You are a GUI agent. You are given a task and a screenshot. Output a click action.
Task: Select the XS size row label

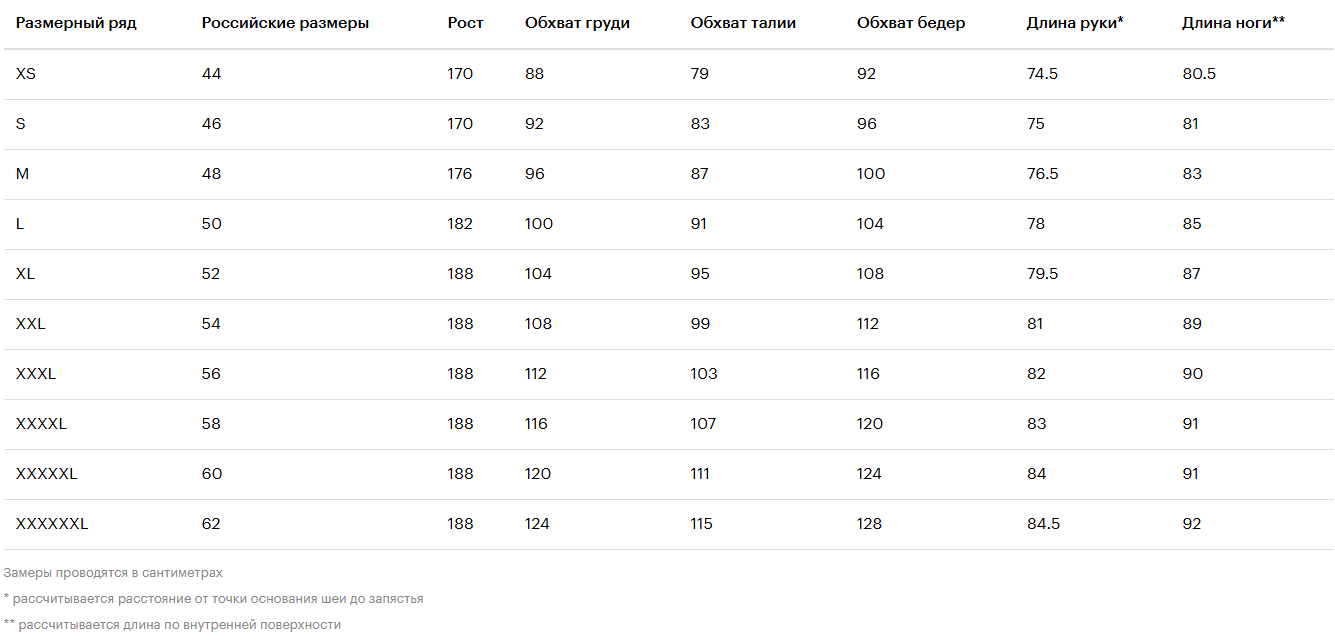tap(26, 74)
